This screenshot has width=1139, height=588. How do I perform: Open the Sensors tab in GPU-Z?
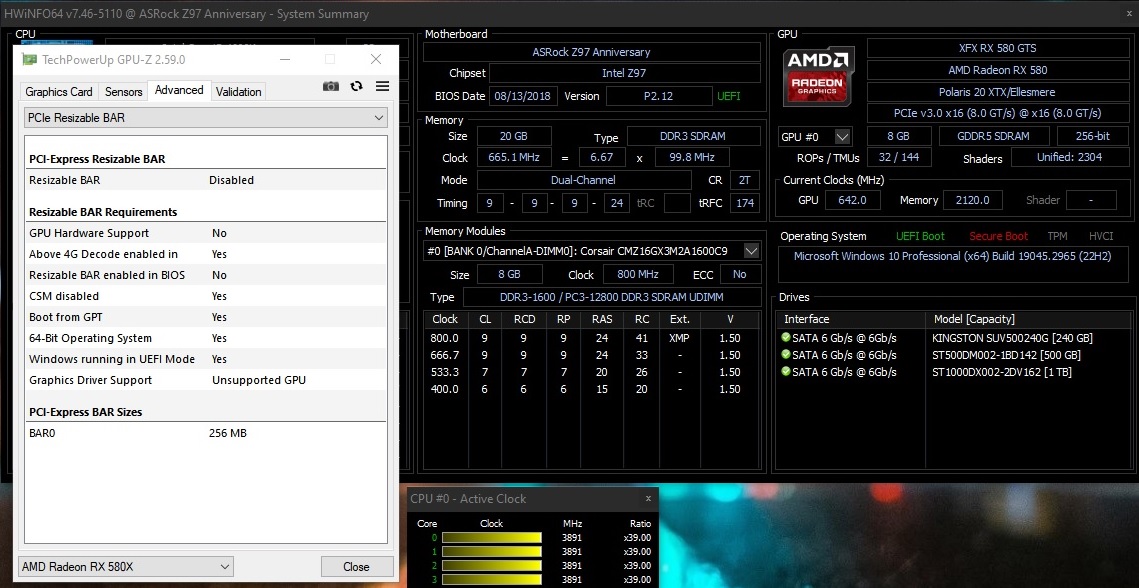[x=123, y=92]
